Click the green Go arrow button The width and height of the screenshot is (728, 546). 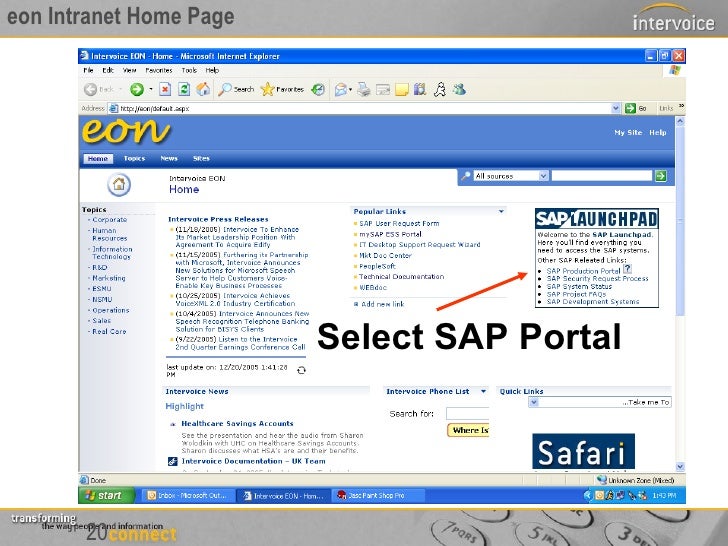pyautogui.click(x=630, y=108)
